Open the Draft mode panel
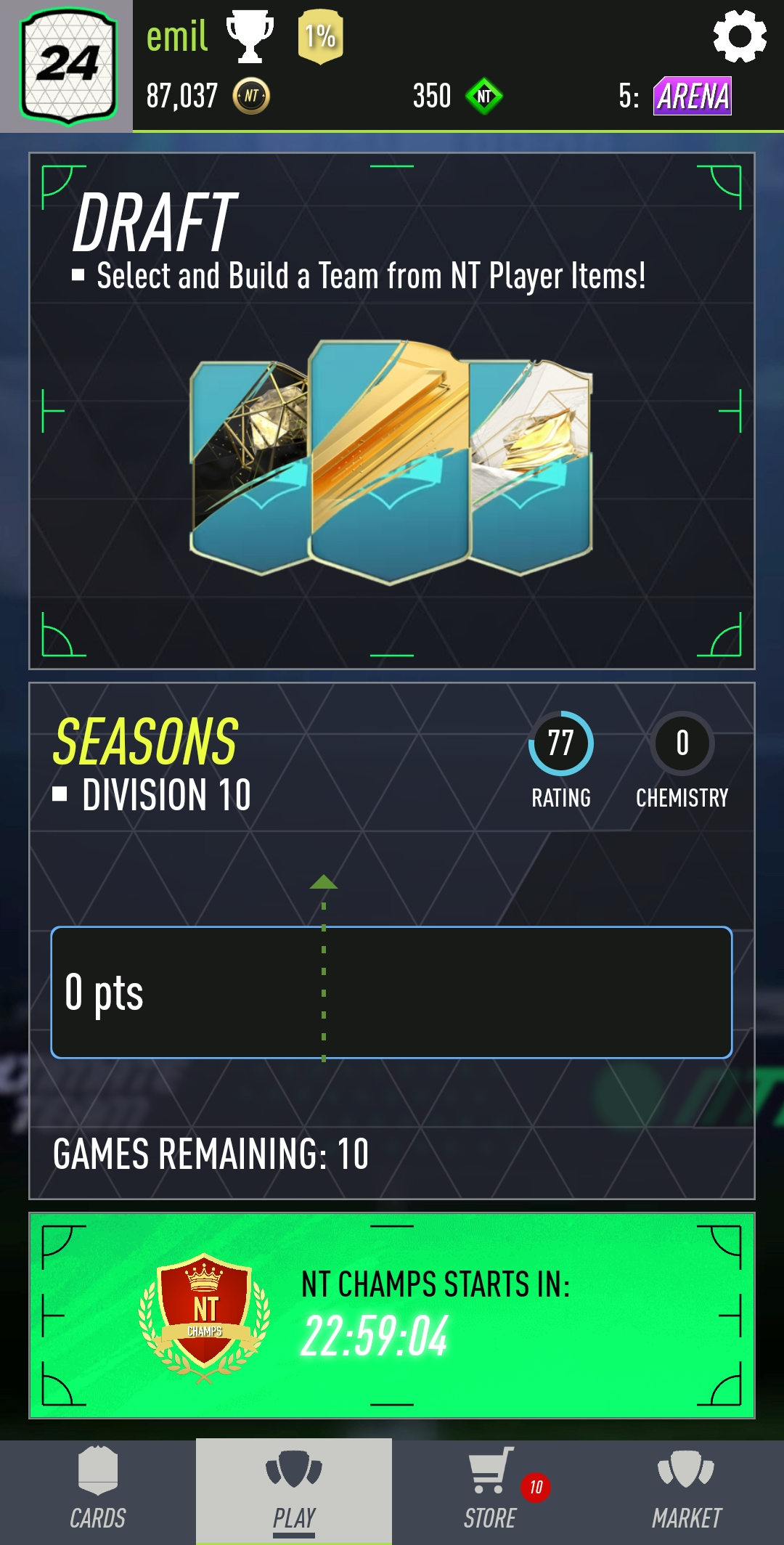784x1545 pixels. 392,411
